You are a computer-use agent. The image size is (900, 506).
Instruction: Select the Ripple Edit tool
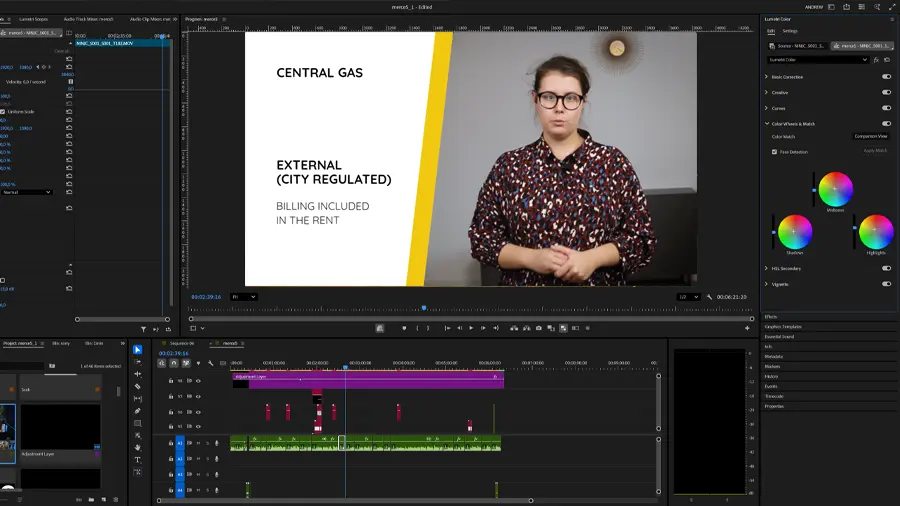(137, 374)
